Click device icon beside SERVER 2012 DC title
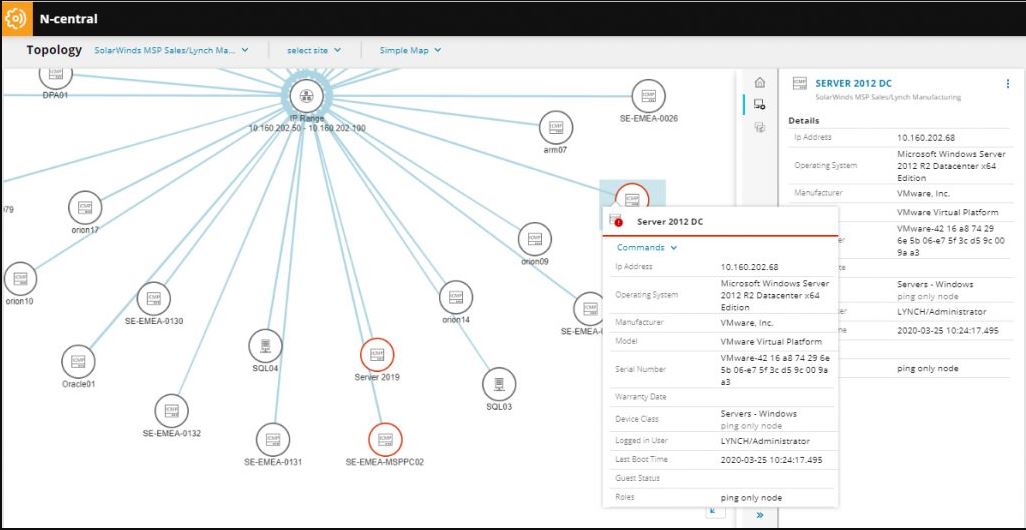Viewport: 1026px width, 530px height. coord(799,84)
